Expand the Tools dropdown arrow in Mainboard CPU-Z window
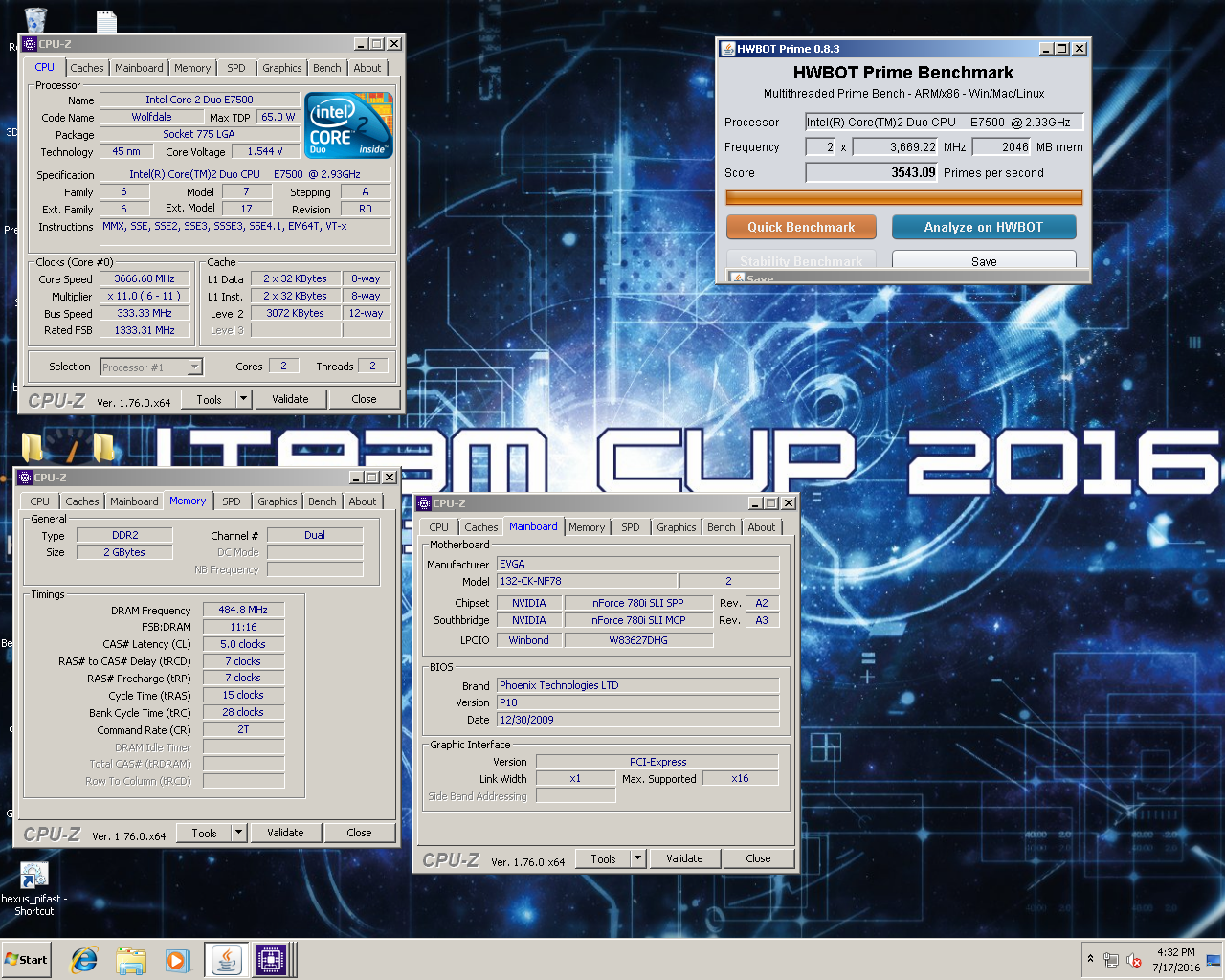 pos(637,858)
